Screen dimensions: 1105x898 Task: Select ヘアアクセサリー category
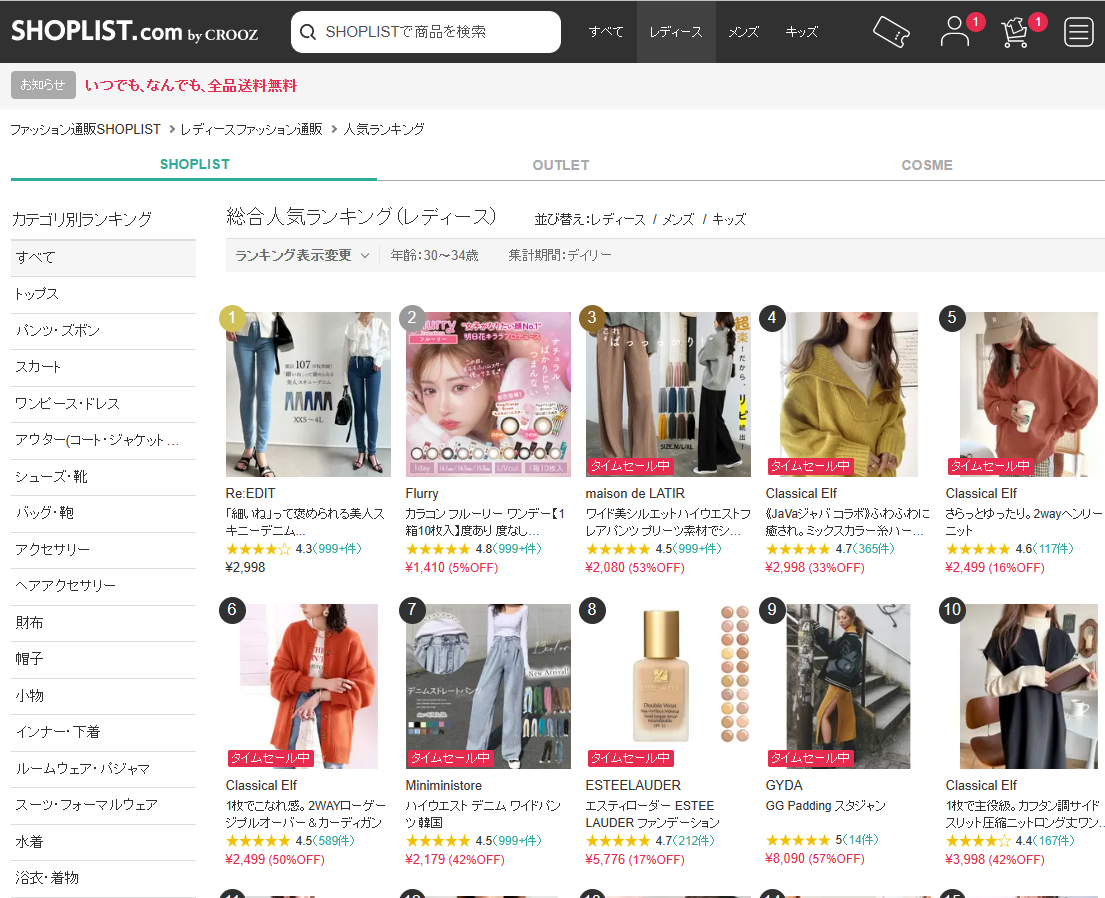click(104, 586)
